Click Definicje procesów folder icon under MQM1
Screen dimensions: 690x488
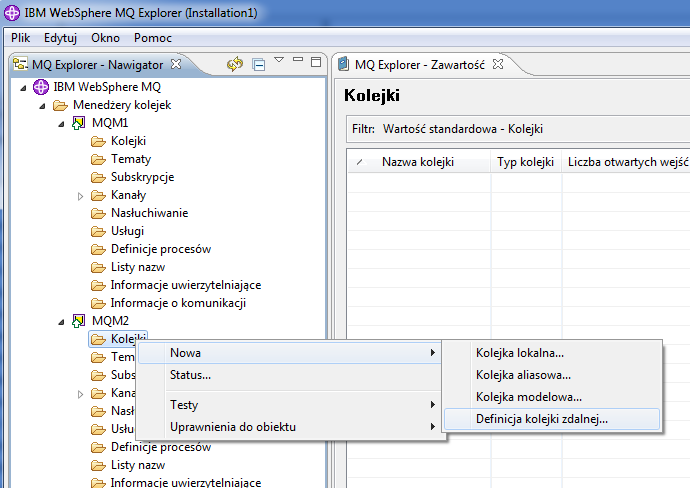[x=98, y=250]
